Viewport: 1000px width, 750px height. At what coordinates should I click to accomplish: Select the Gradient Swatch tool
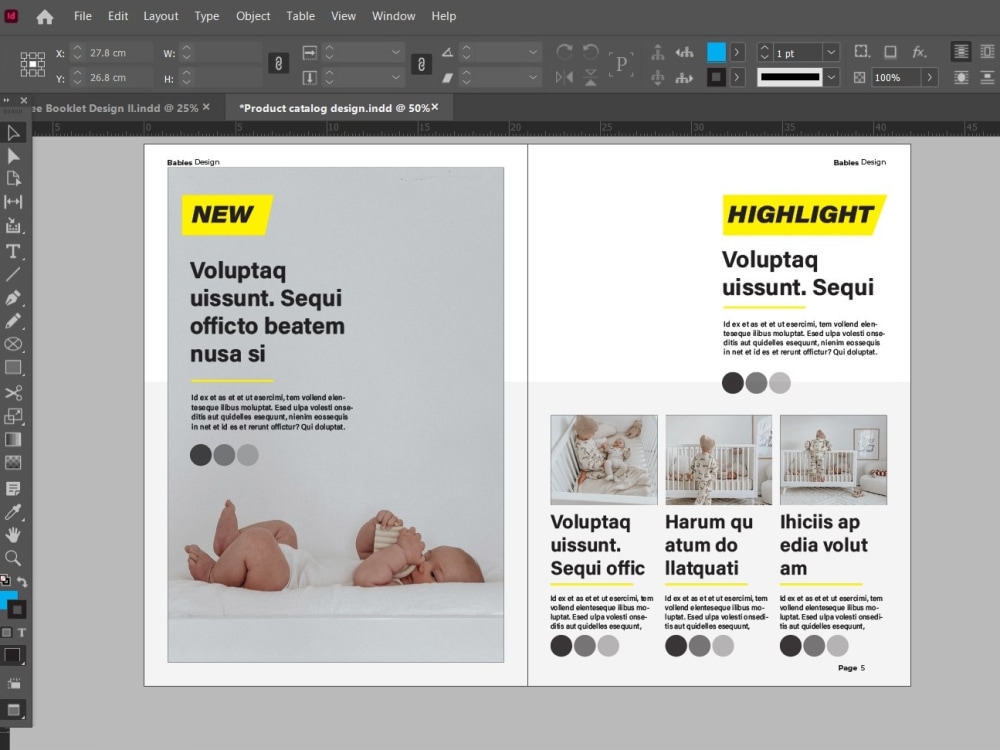coord(13,439)
